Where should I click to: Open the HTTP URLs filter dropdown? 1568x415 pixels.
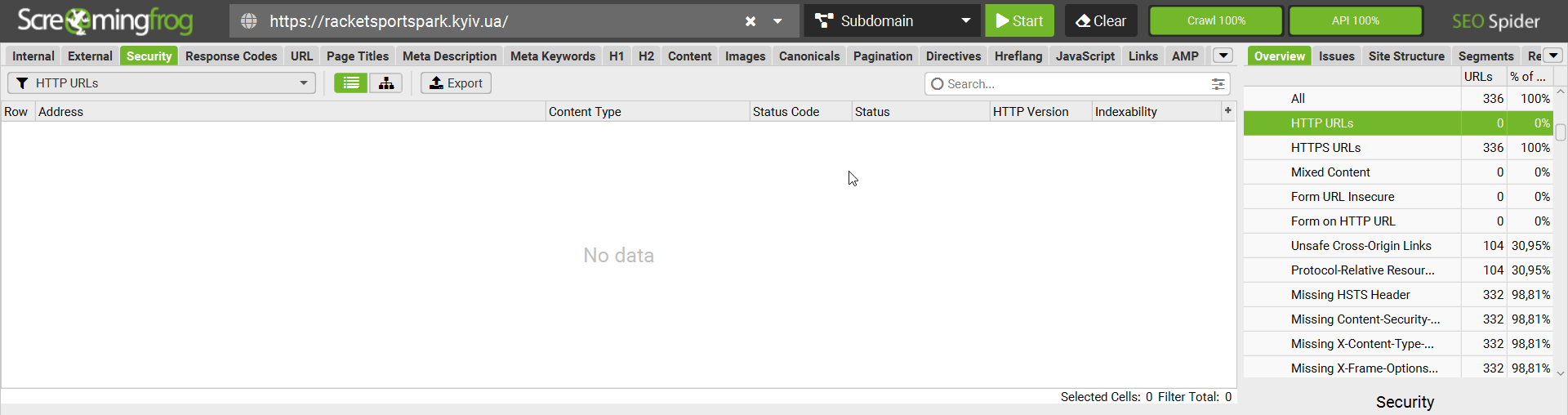tap(162, 83)
